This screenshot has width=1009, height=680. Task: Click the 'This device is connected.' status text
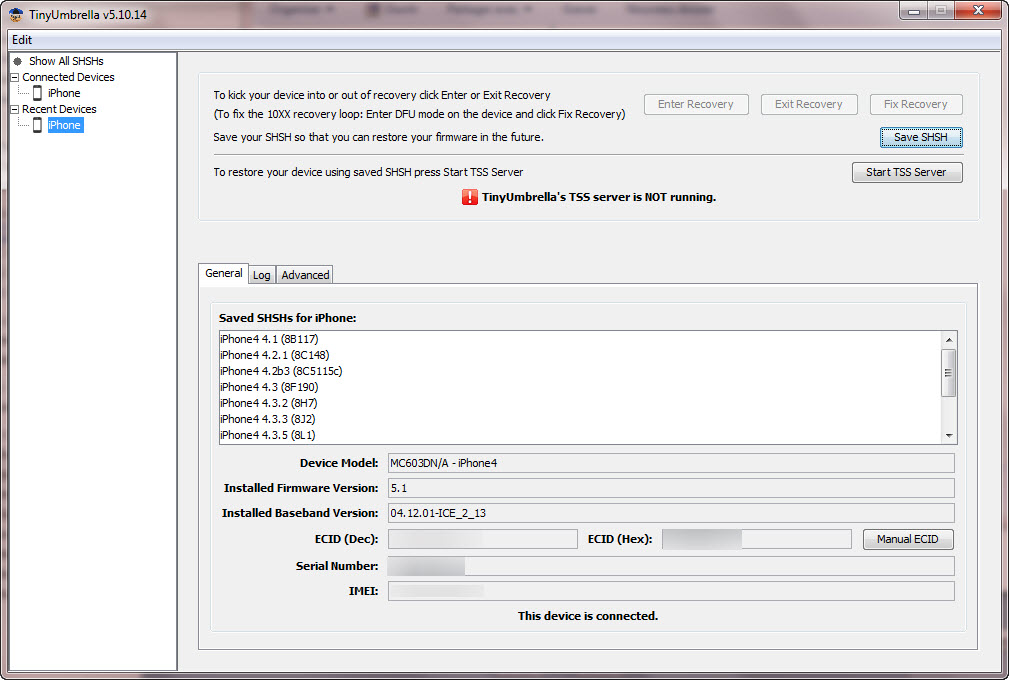(x=588, y=616)
